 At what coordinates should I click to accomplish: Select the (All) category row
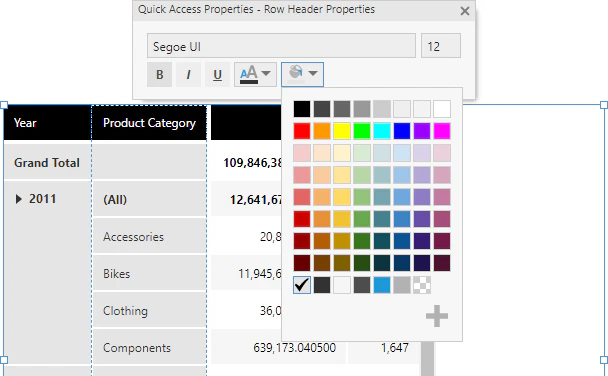149,199
